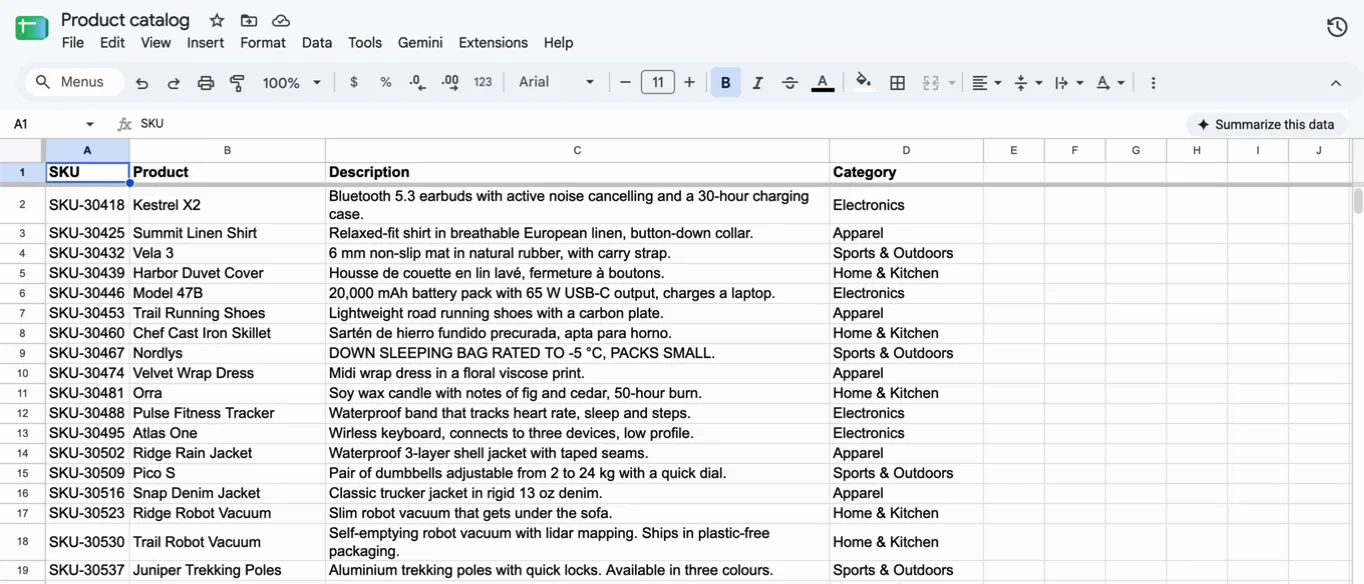Click the select-all corner box

pyautogui.click(x=22, y=150)
